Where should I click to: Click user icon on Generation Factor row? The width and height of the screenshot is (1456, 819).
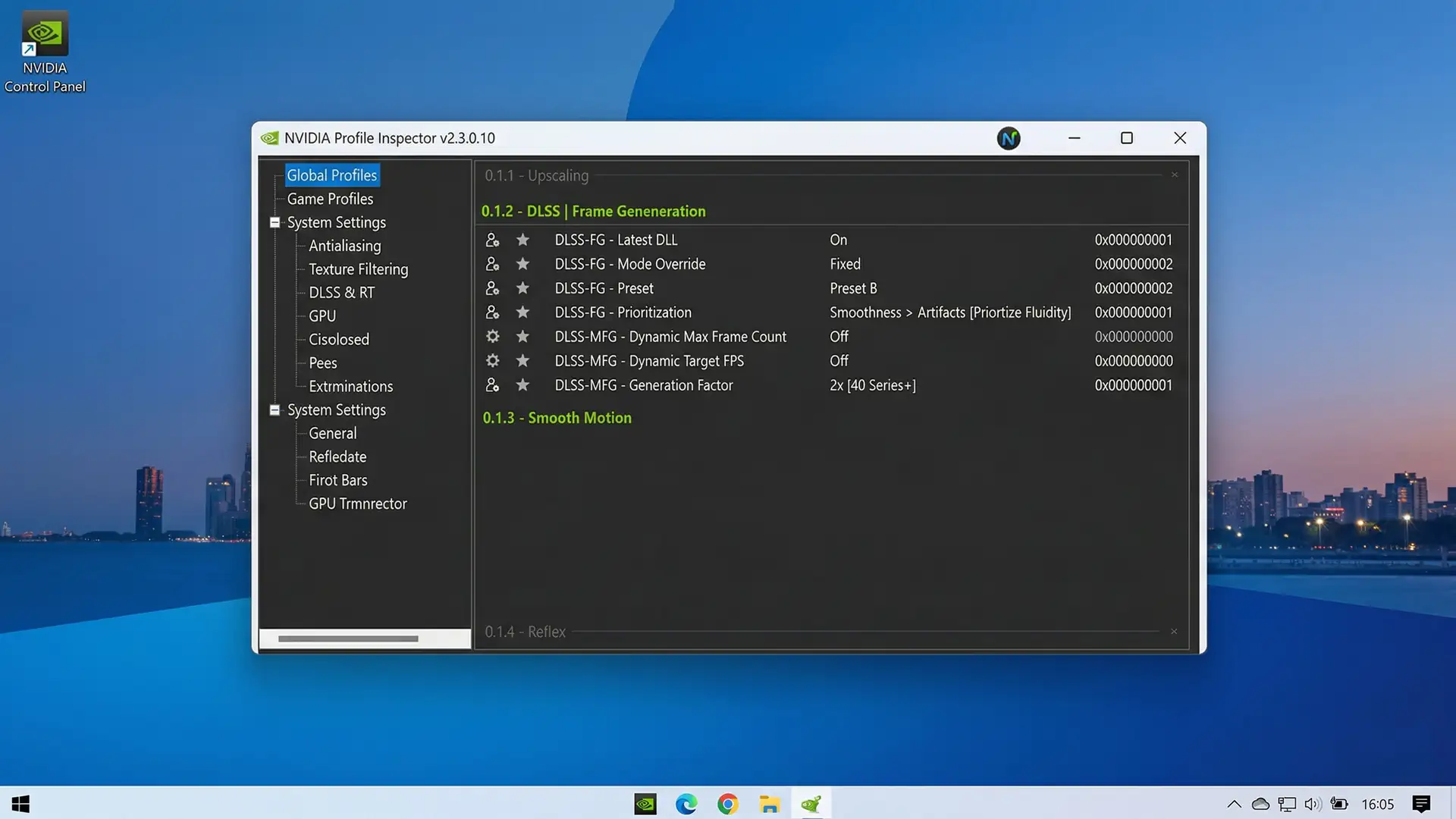[x=492, y=385]
